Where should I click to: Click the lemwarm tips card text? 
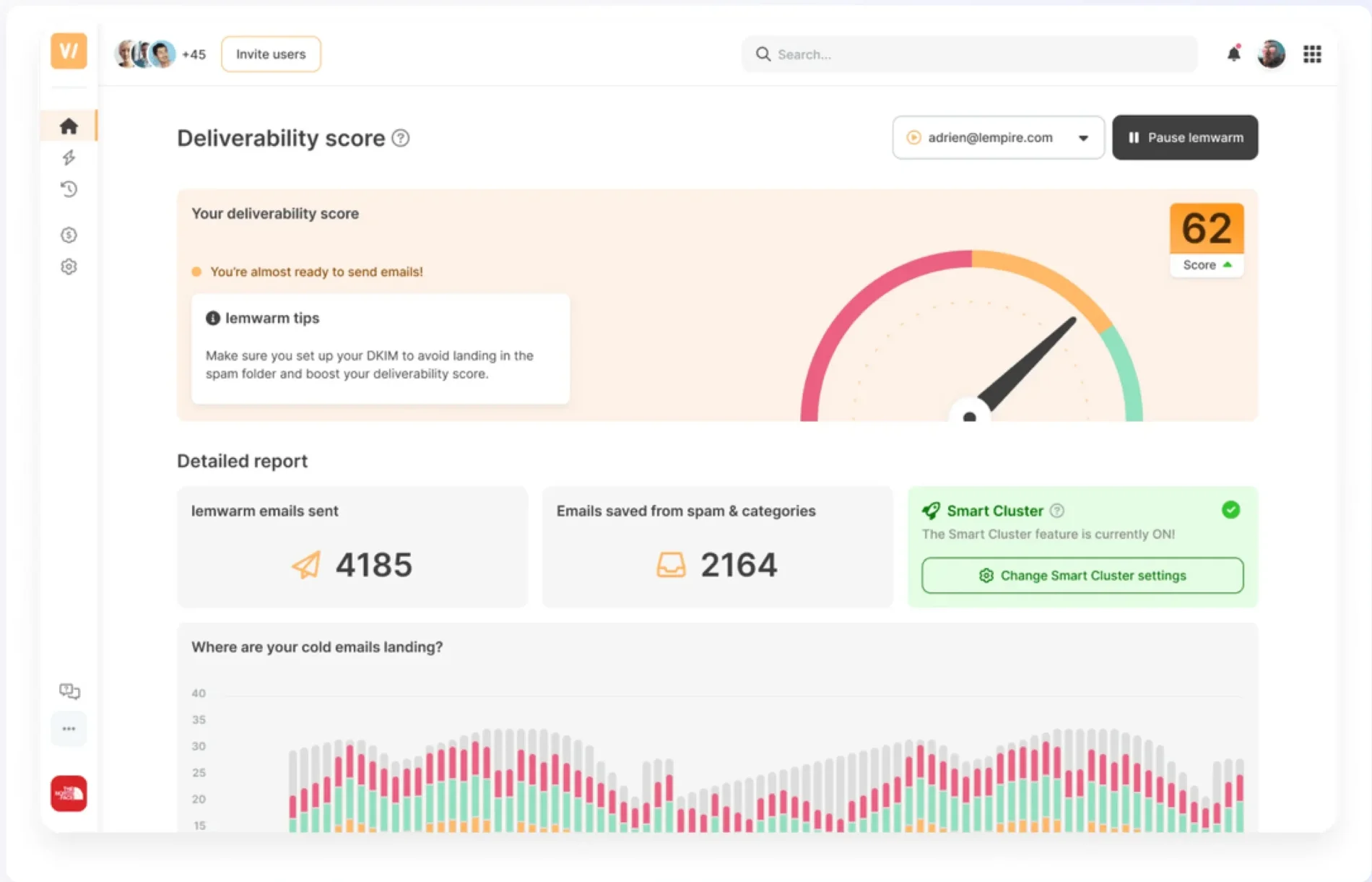coord(370,365)
